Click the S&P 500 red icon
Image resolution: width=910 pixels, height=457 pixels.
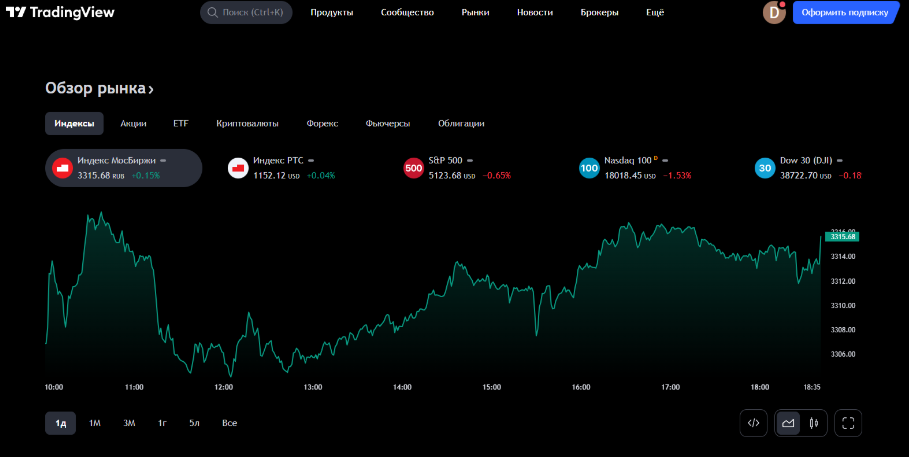(x=414, y=168)
